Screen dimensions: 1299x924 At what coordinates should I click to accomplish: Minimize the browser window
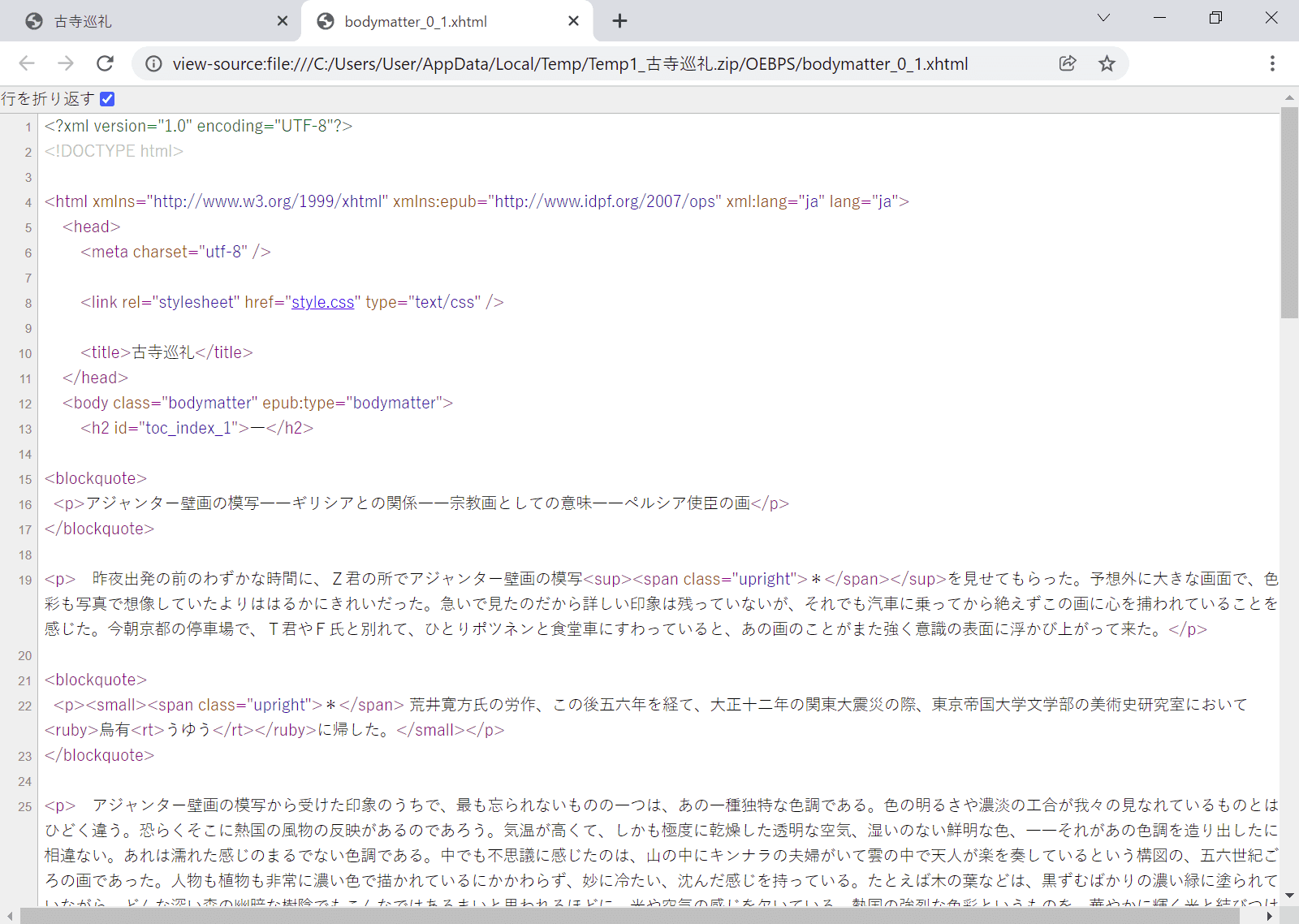1159,18
